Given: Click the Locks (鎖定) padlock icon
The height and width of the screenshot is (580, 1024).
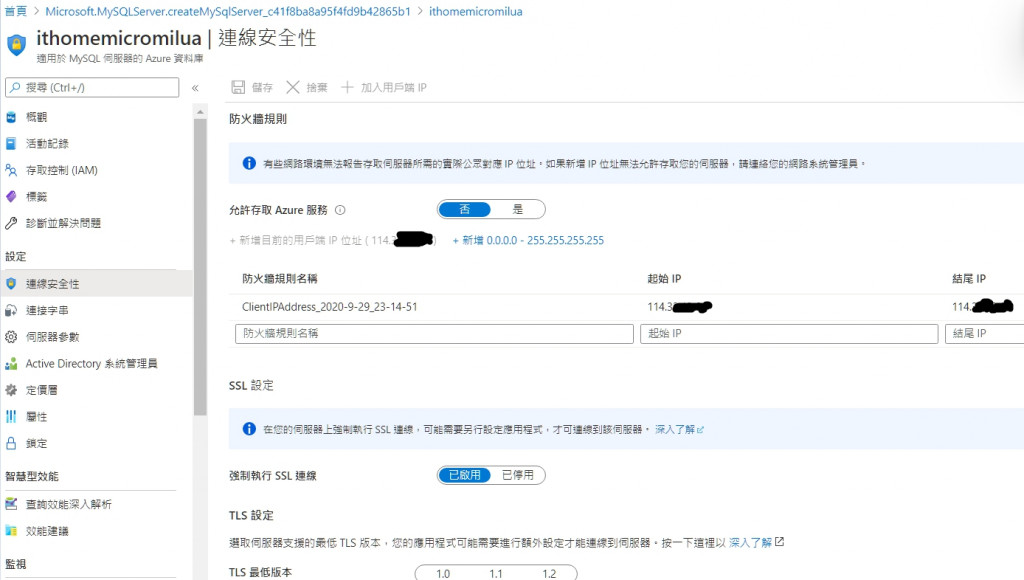Looking at the screenshot, I should point(11,443).
